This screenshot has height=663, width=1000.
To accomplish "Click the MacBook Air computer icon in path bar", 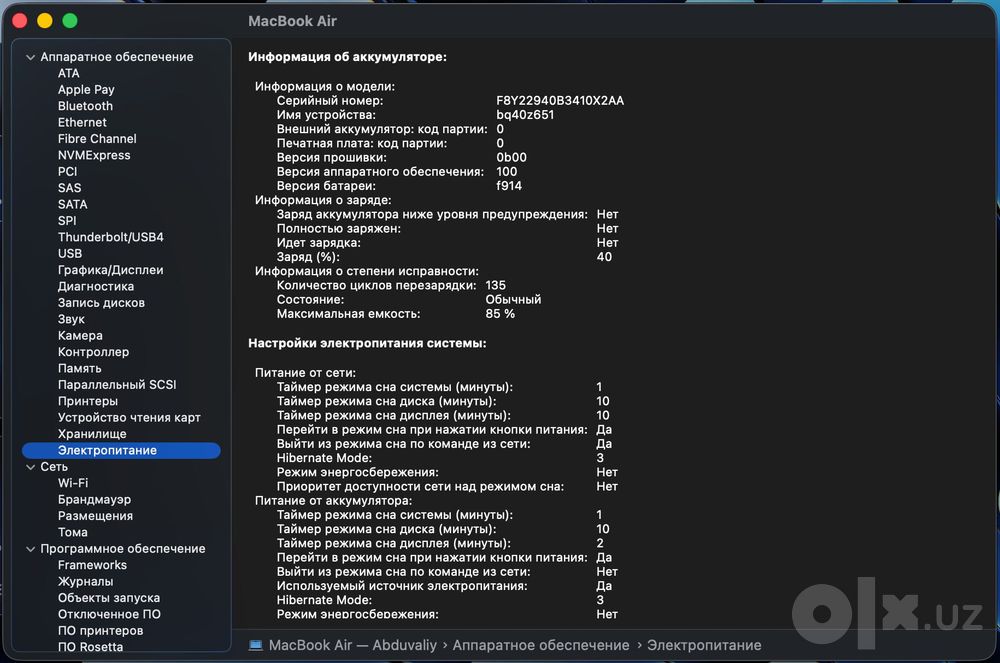I will tap(256, 645).
